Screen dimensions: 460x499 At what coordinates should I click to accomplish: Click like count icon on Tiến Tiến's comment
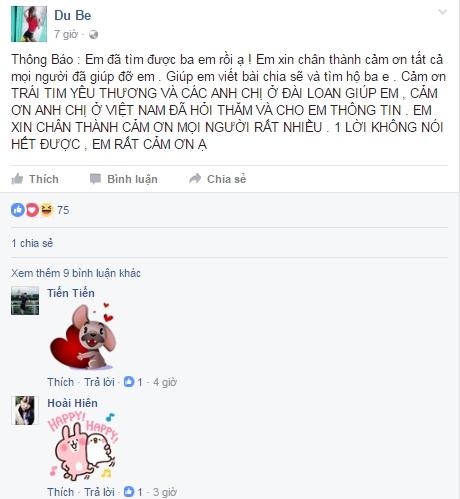[129, 382]
